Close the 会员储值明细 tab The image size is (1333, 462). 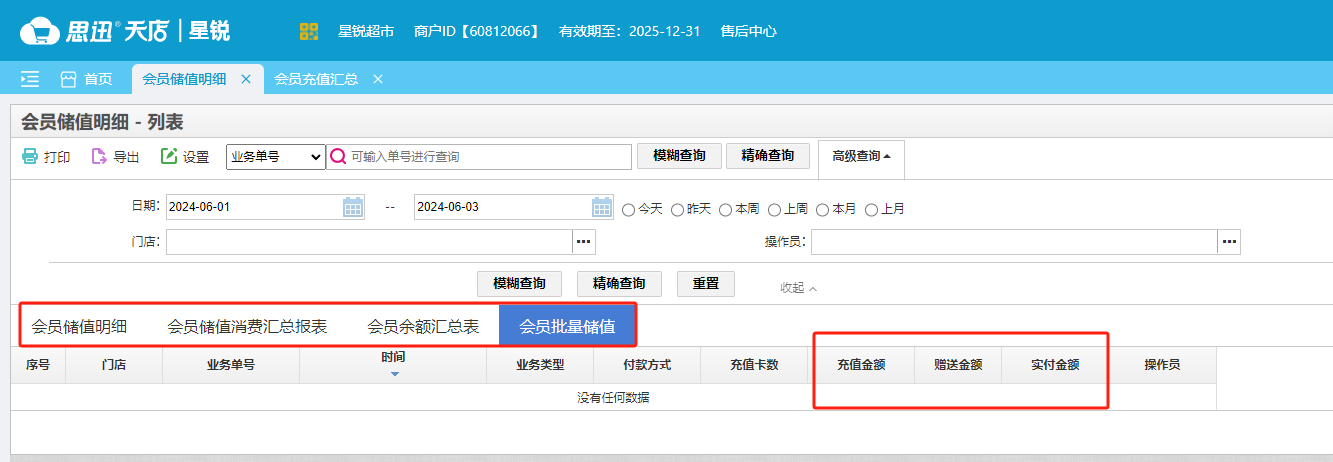(246, 79)
